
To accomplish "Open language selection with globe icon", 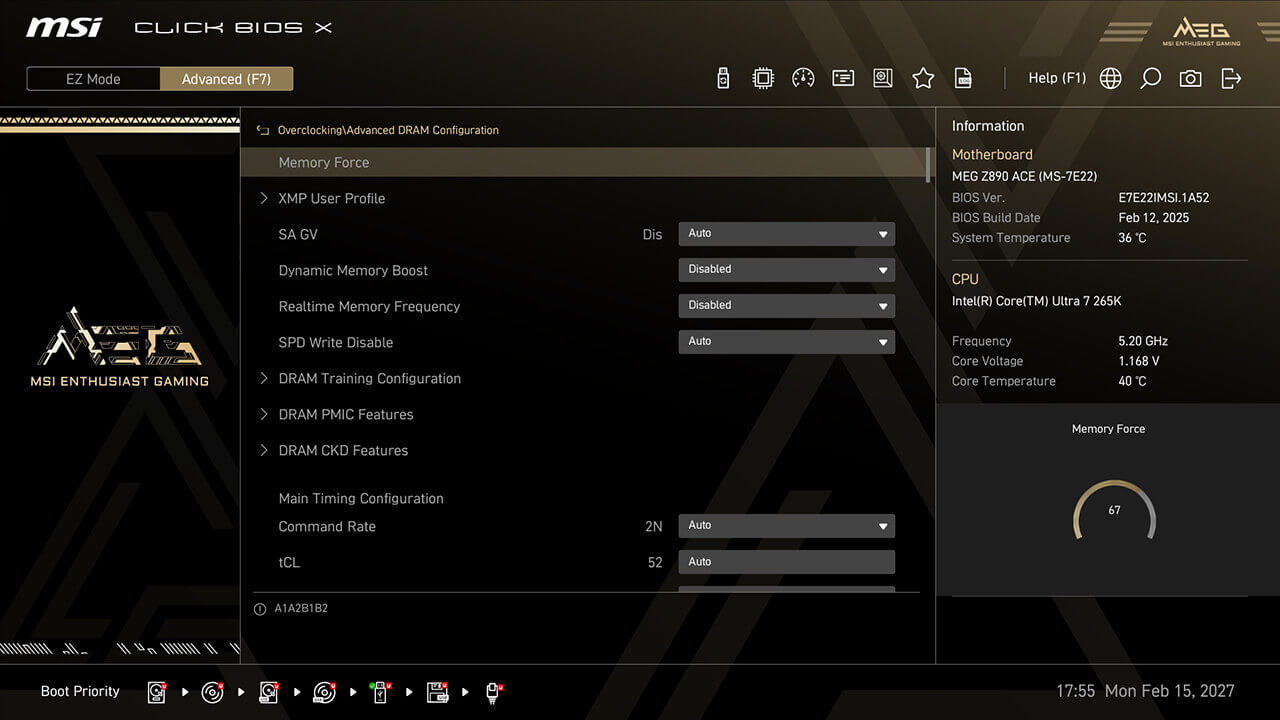I will pyautogui.click(x=1110, y=78).
